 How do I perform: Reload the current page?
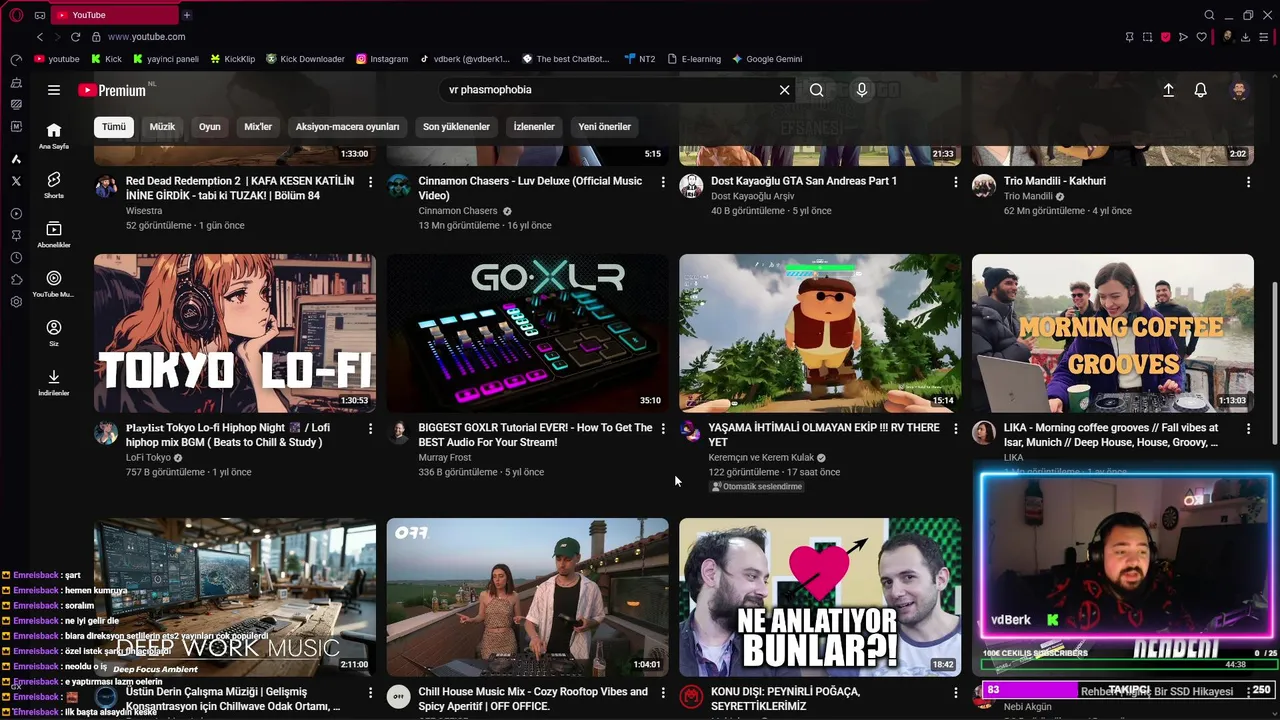[75, 37]
